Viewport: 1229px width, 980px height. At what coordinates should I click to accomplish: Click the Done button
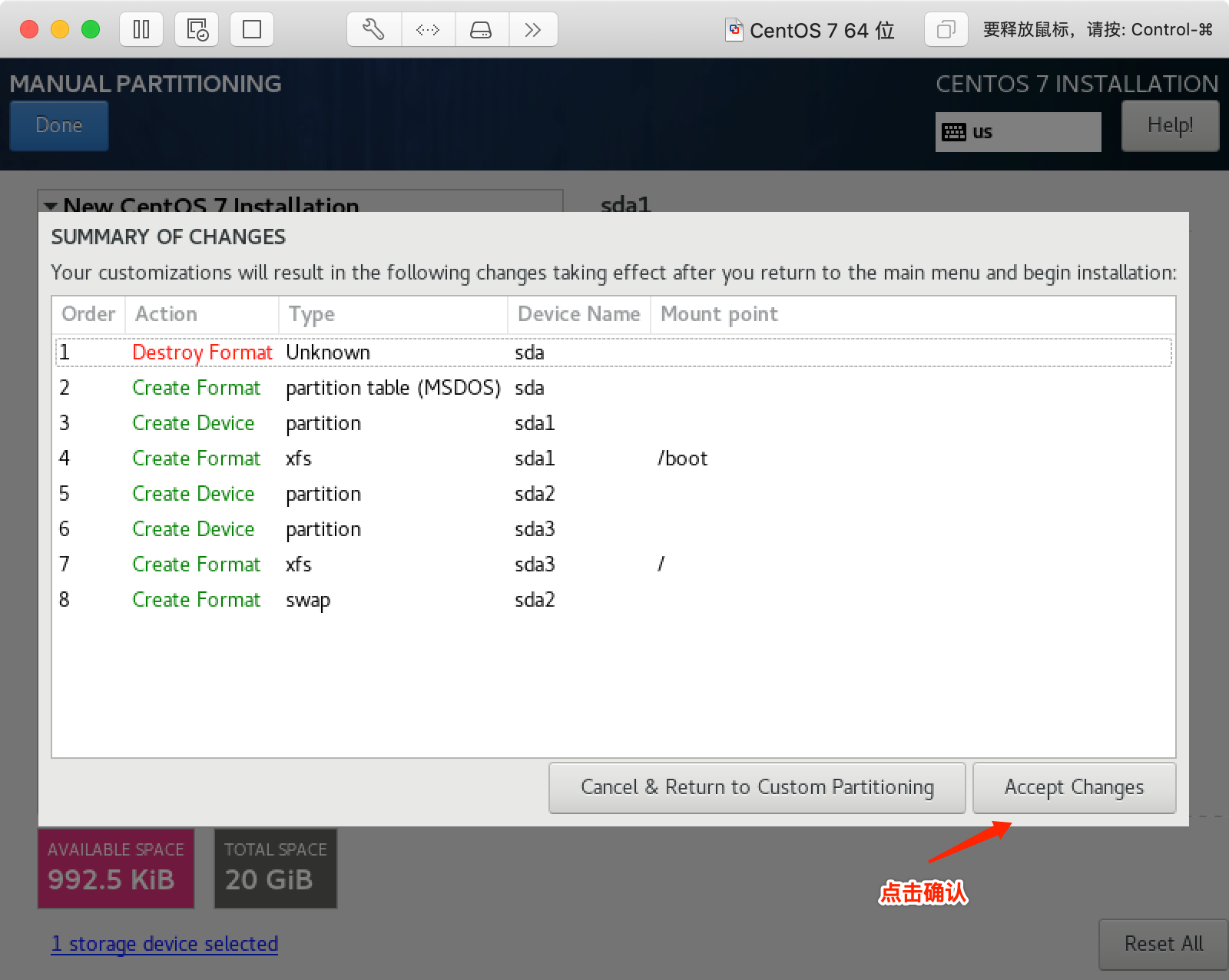pos(59,125)
